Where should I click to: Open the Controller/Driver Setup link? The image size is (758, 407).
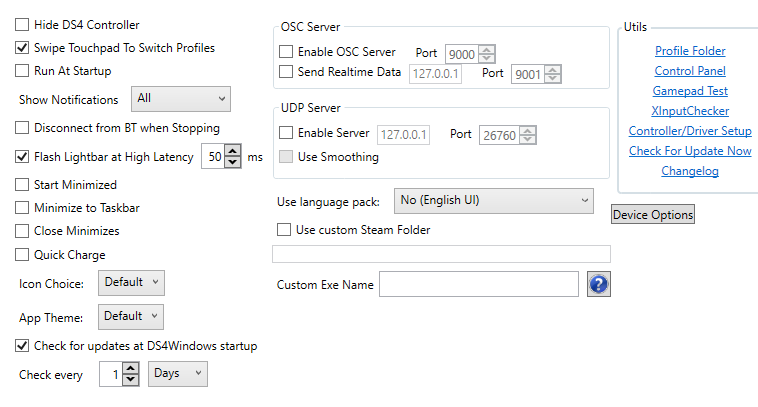(x=690, y=131)
